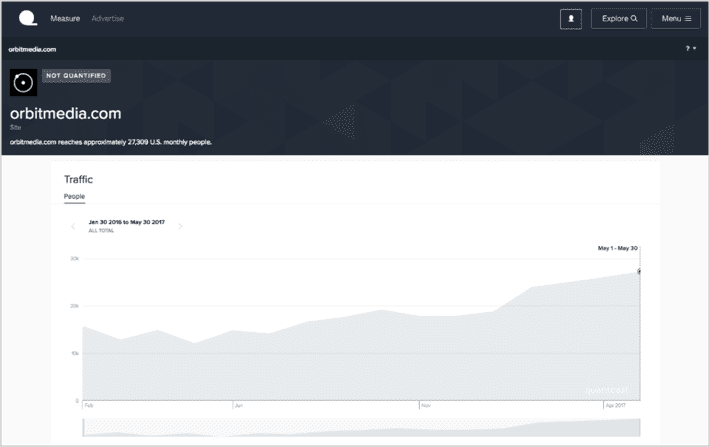Click the date range mini chart slider
This screenshot has height=447, width=710.
tap(361, 428)
